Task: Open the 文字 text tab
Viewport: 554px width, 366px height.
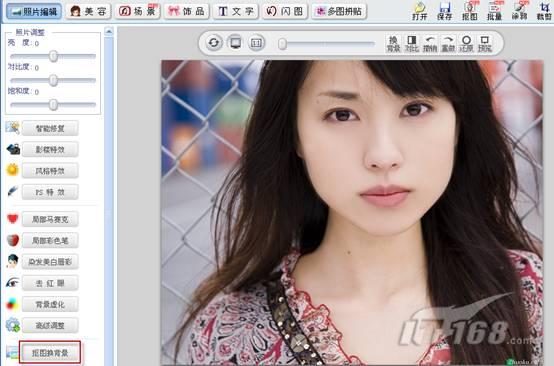Action: 236,11
